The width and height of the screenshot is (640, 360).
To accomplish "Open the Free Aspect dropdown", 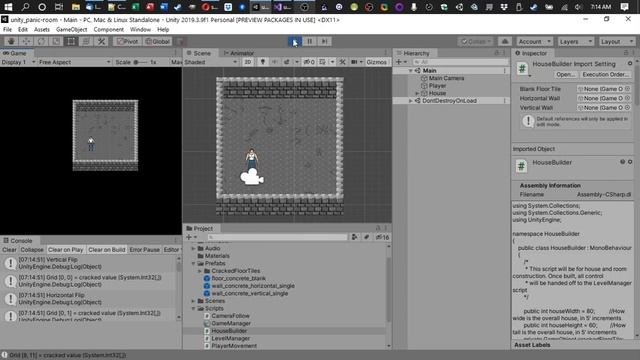I will pyautogui.click(x=75, y=62).
